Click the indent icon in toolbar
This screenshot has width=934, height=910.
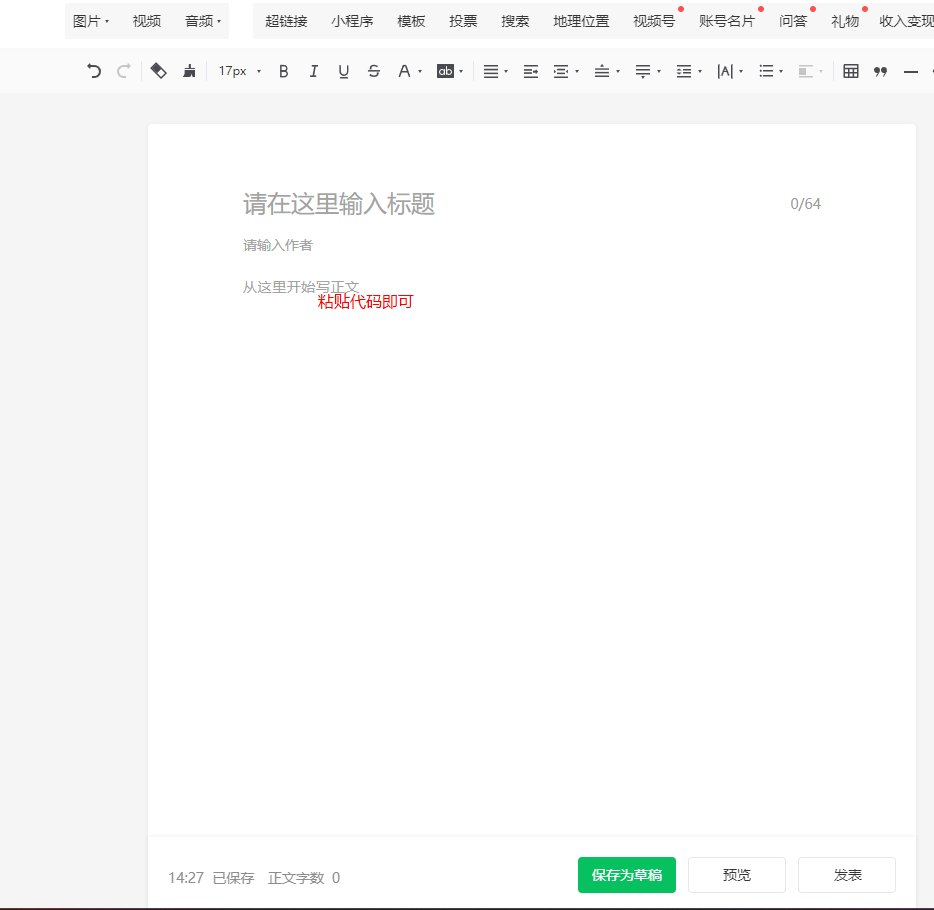531,71
